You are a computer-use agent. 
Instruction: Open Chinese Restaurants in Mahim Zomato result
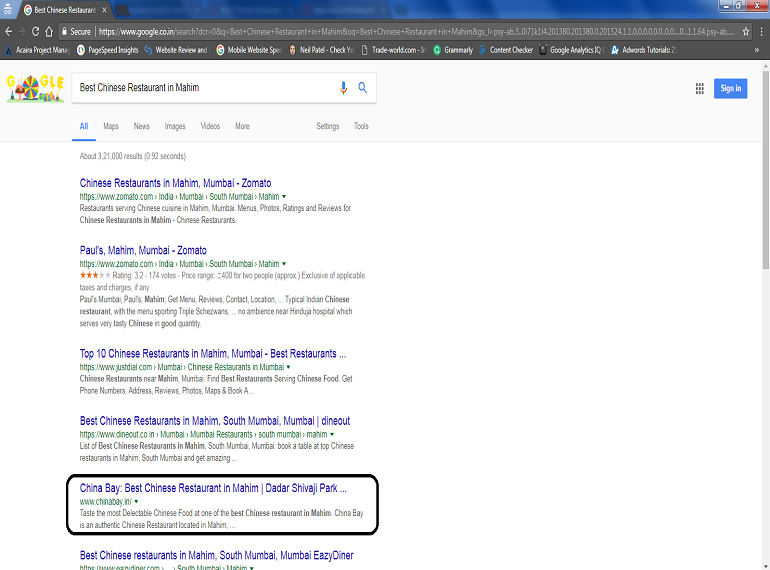tap(175, 183)
